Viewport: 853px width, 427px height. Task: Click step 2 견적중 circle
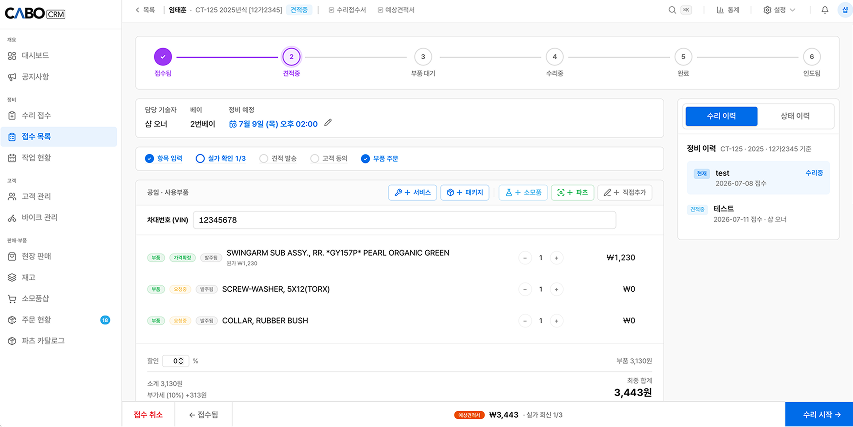point(291,57)
